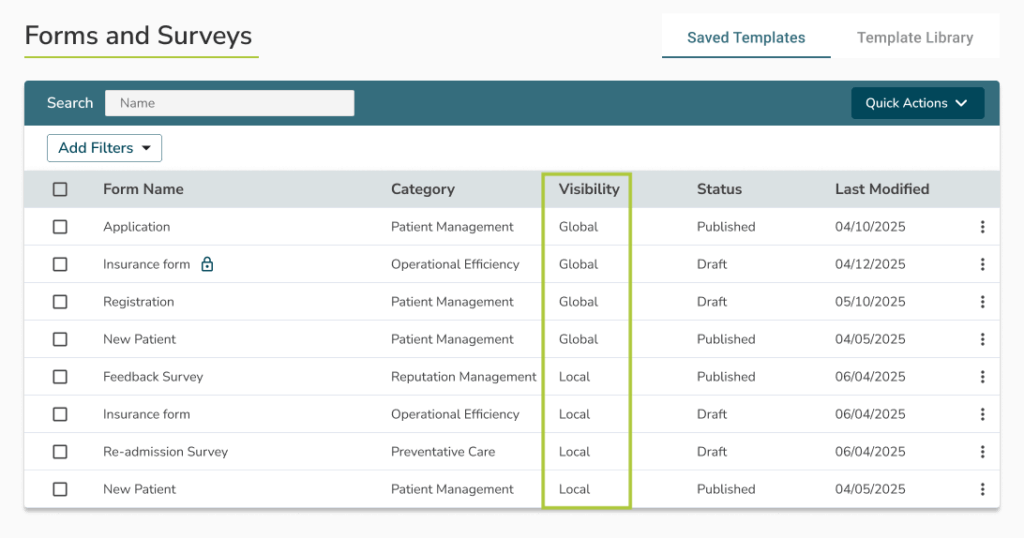Open three-dot menu for Registration row
The height and width of the screenshot is (538, 1024).
point(982,302)
